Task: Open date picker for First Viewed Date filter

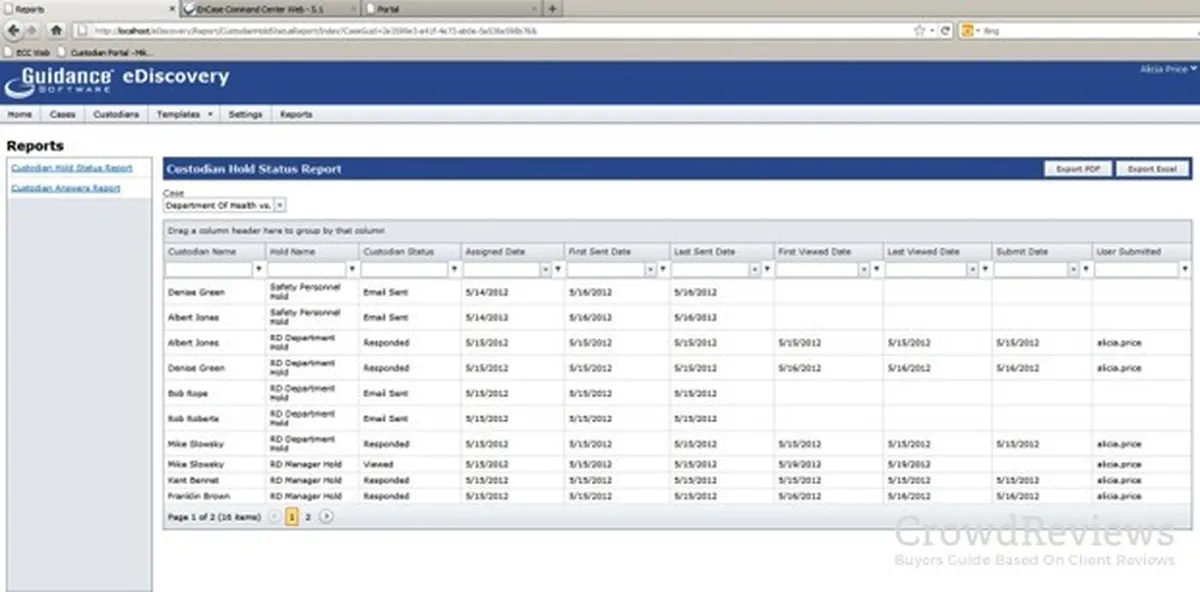Action: [x=864, y=270]
